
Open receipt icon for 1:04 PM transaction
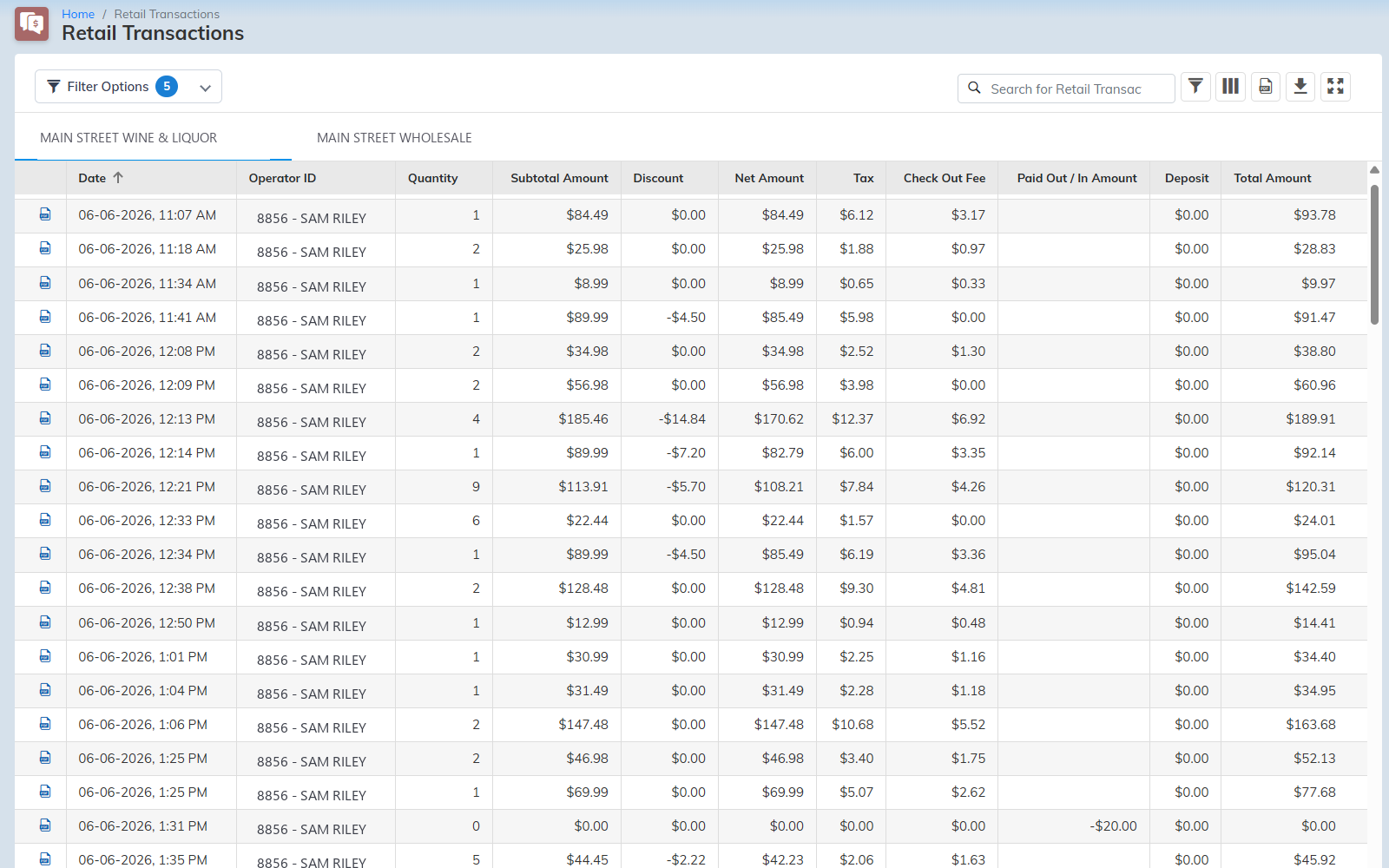45,690
